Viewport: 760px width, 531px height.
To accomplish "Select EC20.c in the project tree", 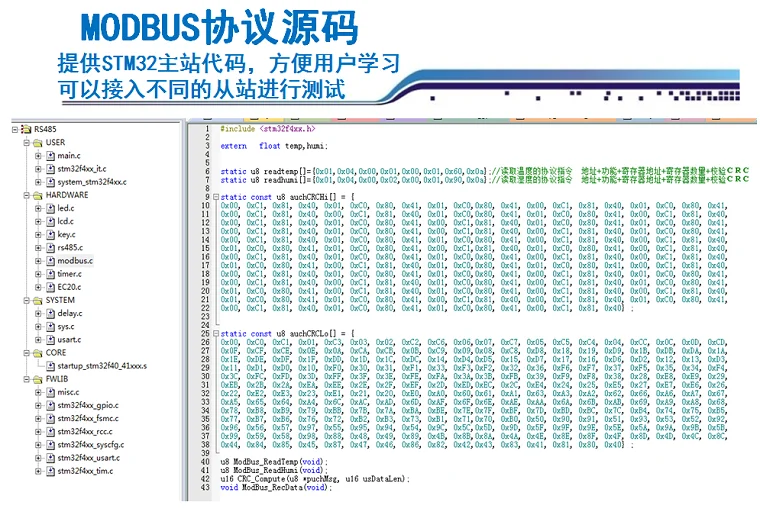I will (69, 287).
